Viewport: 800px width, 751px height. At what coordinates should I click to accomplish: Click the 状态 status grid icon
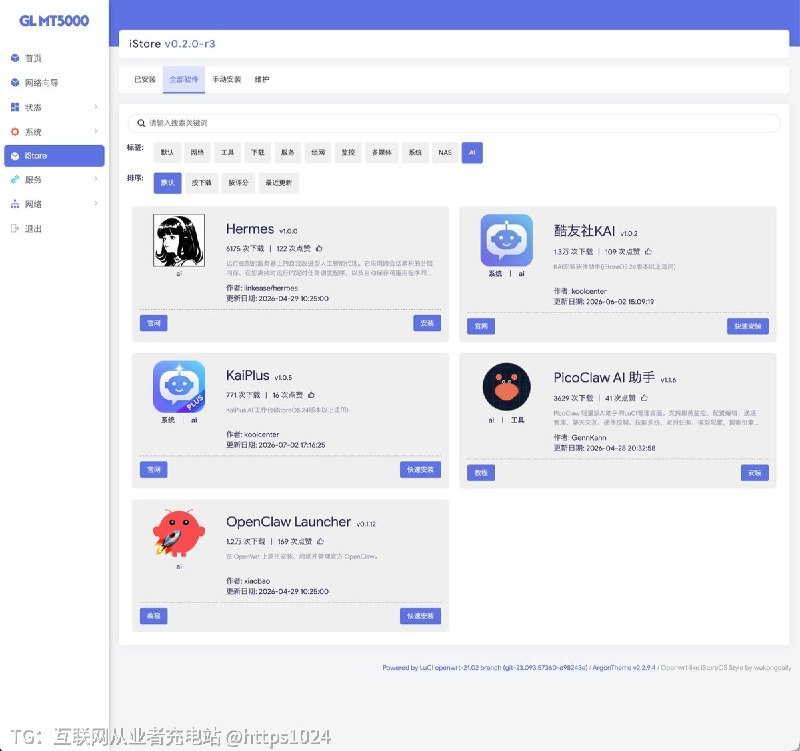[15, 107]
